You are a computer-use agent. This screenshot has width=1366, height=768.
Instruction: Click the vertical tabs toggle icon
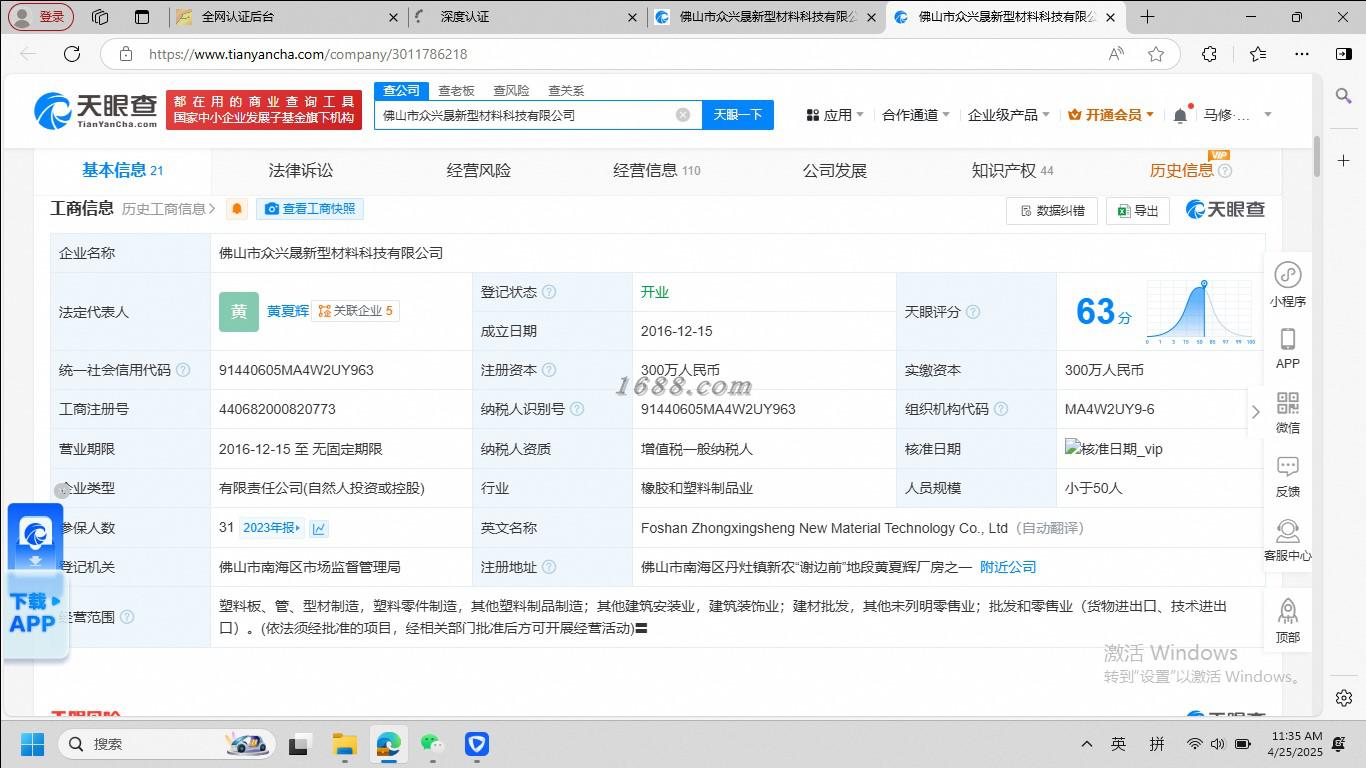click(x=142, y=17)
